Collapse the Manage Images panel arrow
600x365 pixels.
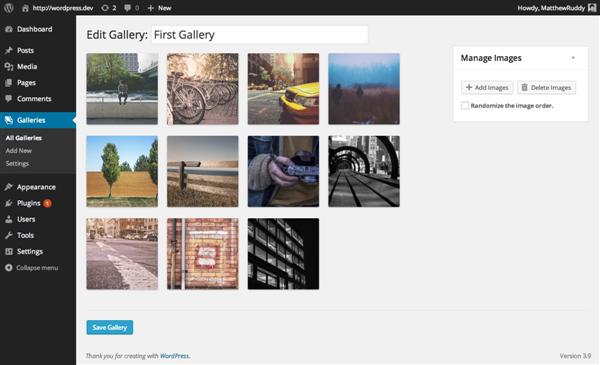point(573,58)
